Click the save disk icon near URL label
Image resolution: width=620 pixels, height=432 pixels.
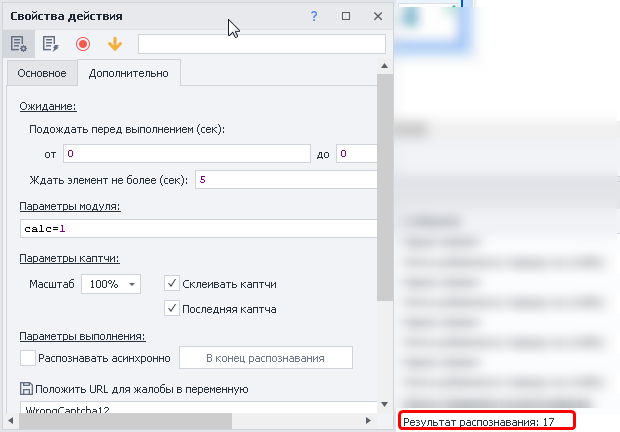26,389
